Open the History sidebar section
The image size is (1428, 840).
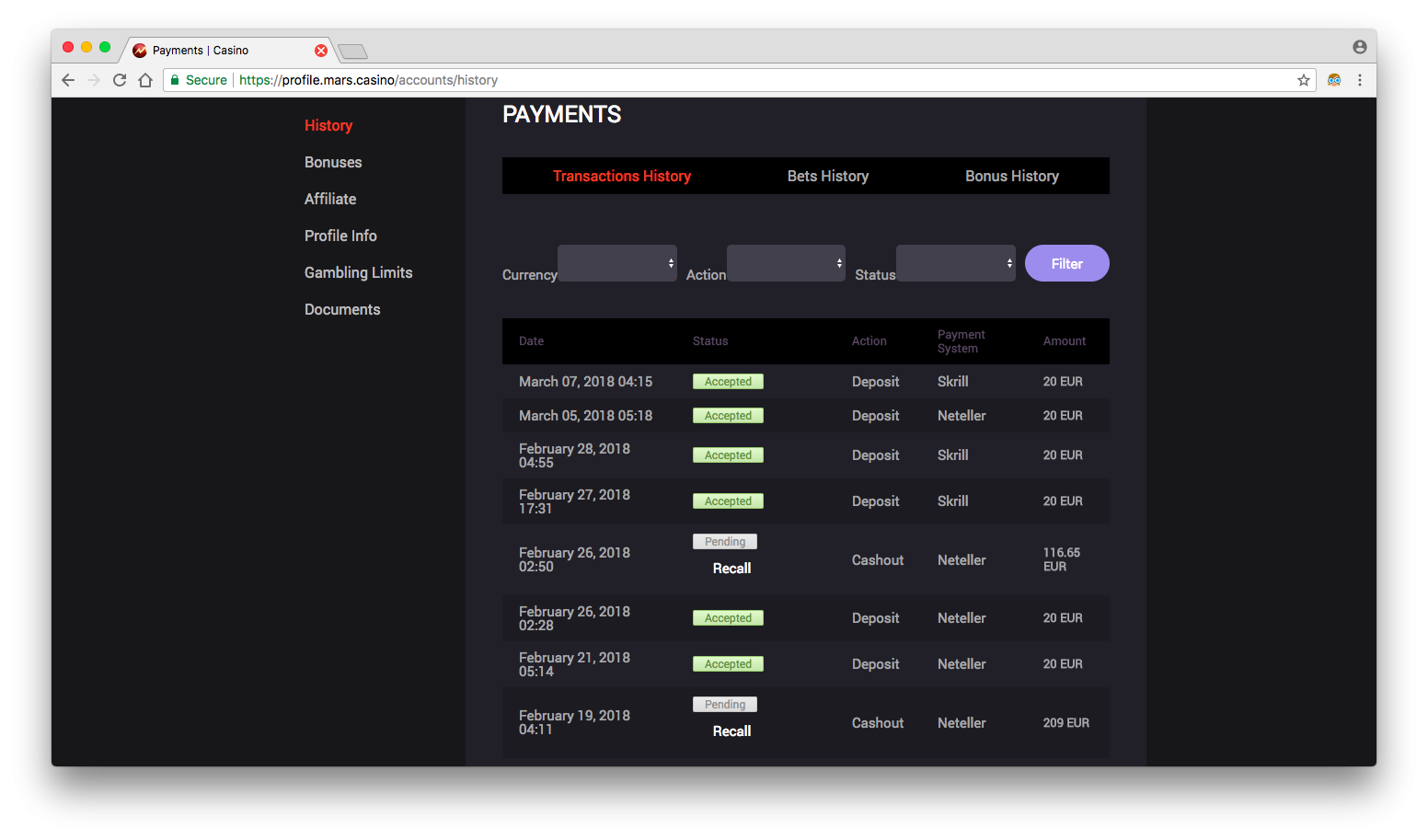pos(328,125)
